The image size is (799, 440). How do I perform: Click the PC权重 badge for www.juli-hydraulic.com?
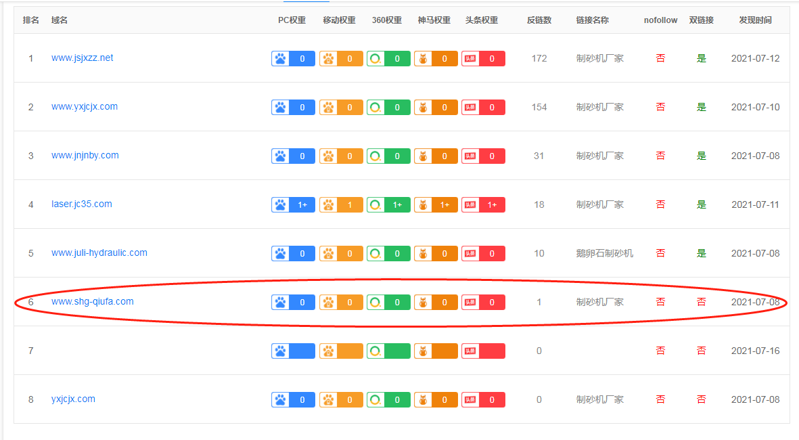point(293,253)
